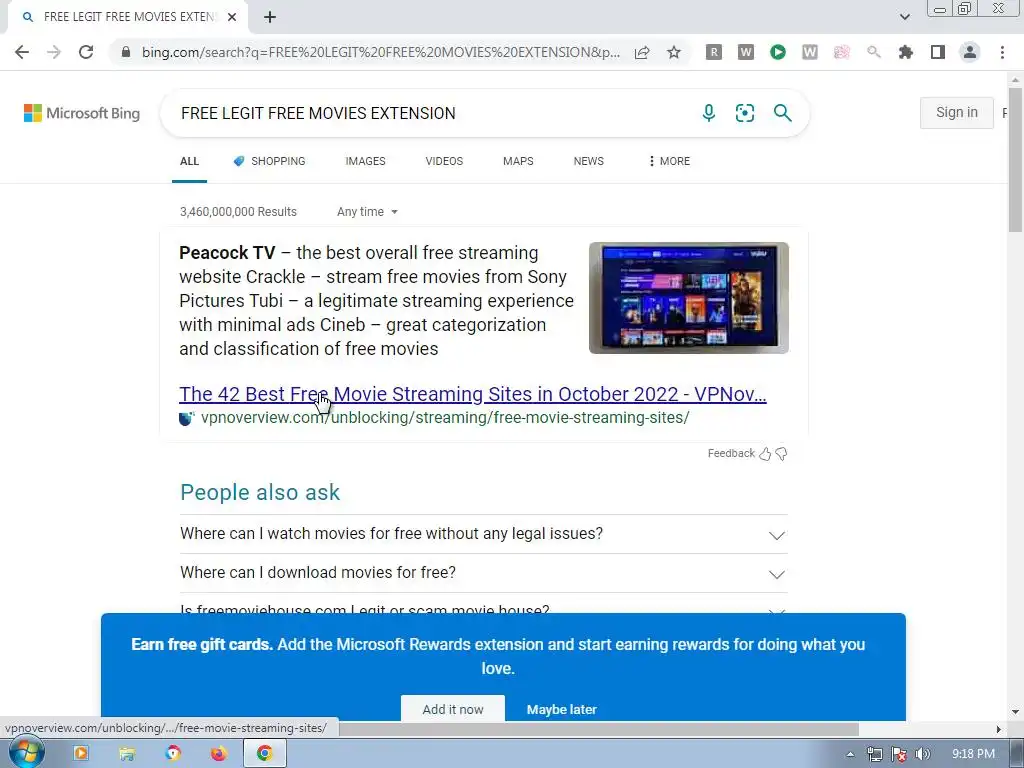This screenshot has width=1024, height=768.
Task: Expand 'Where can I download movies for free?'
Action: [x=483, y=573]
